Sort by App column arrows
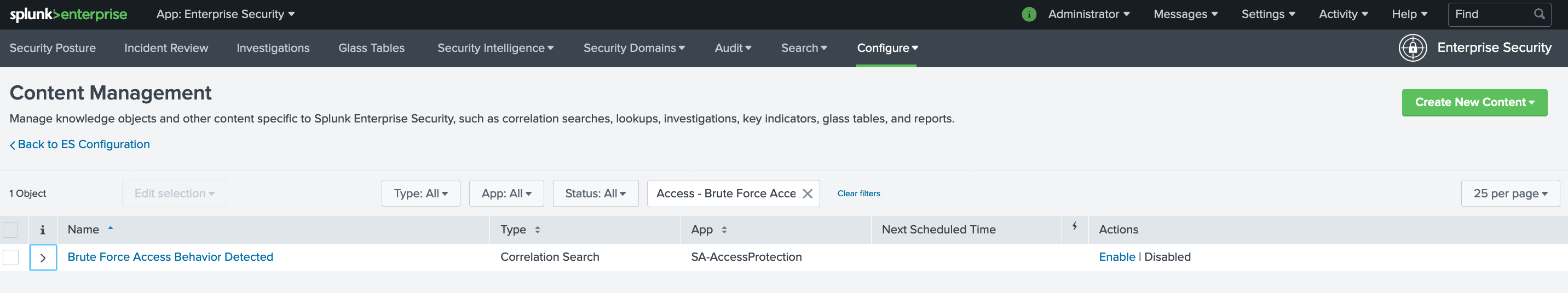 click(724, 230)
